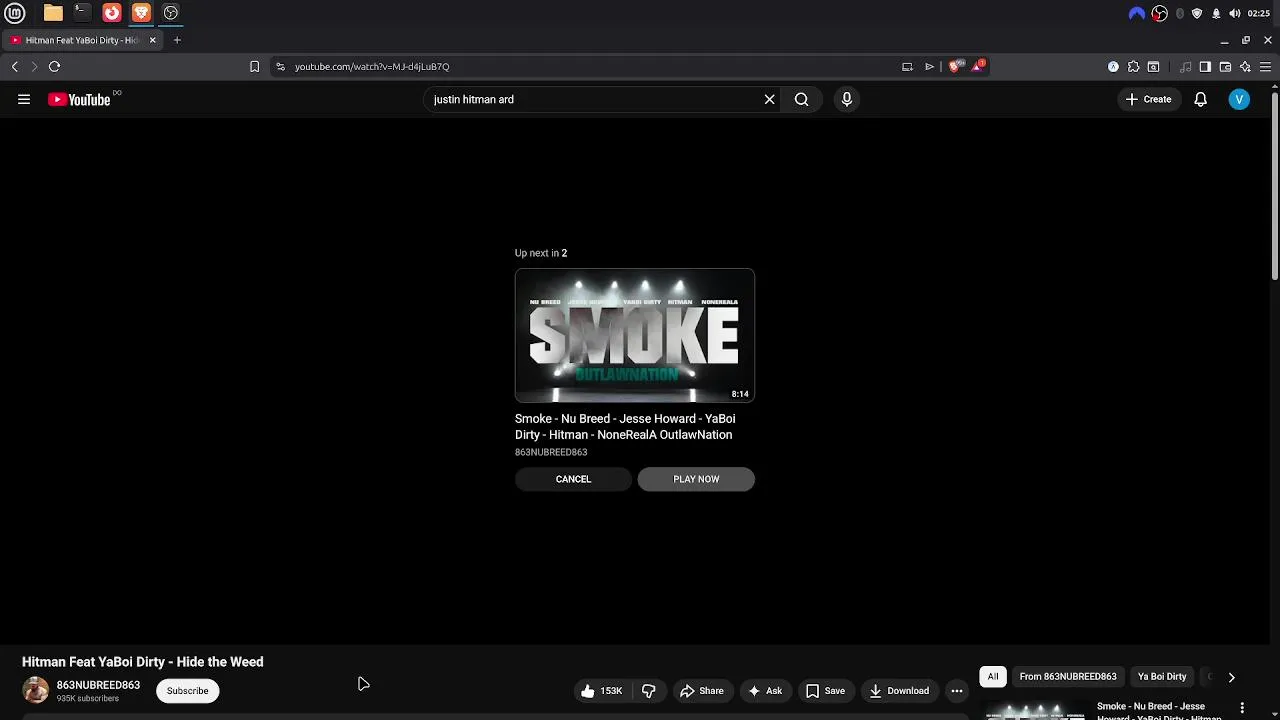Open the extensions puzzle icon
Viewport: 1280px width, 720px height.
1133,67
